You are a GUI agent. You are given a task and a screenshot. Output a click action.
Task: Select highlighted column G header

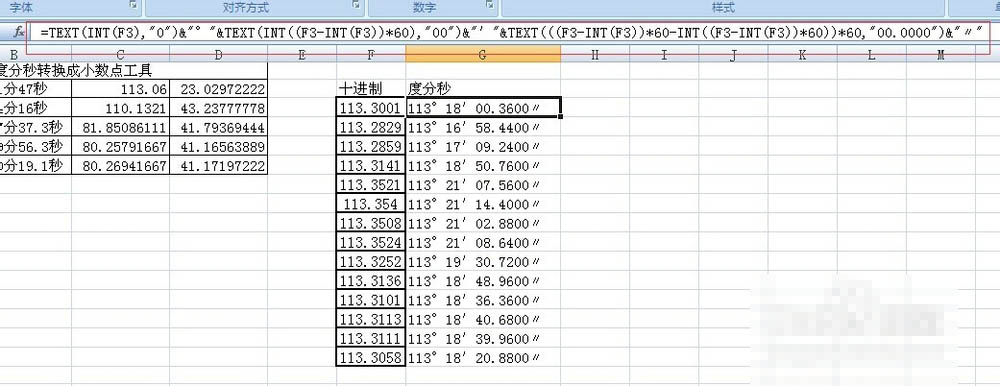point(483,56)
